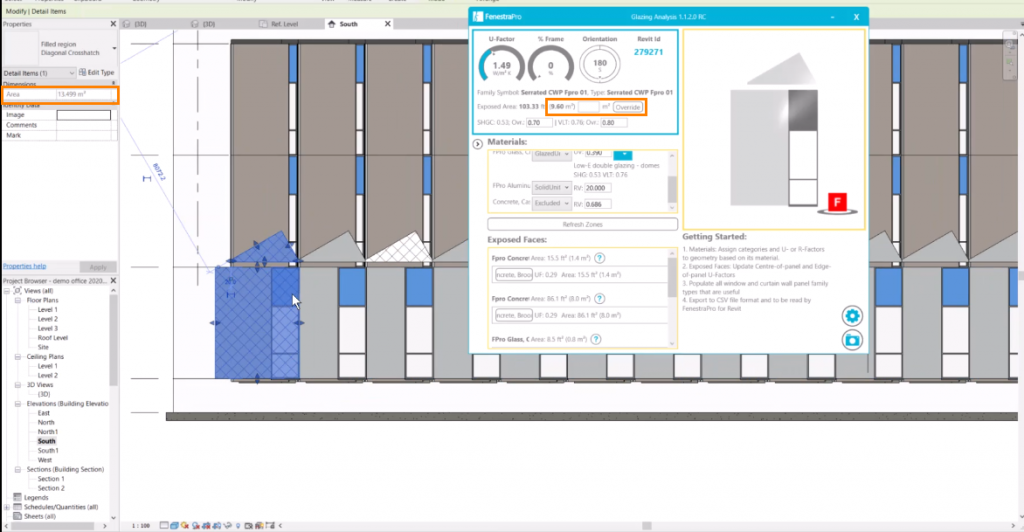Click Modify | Detail Items ribbon tab

click(35, 11)
